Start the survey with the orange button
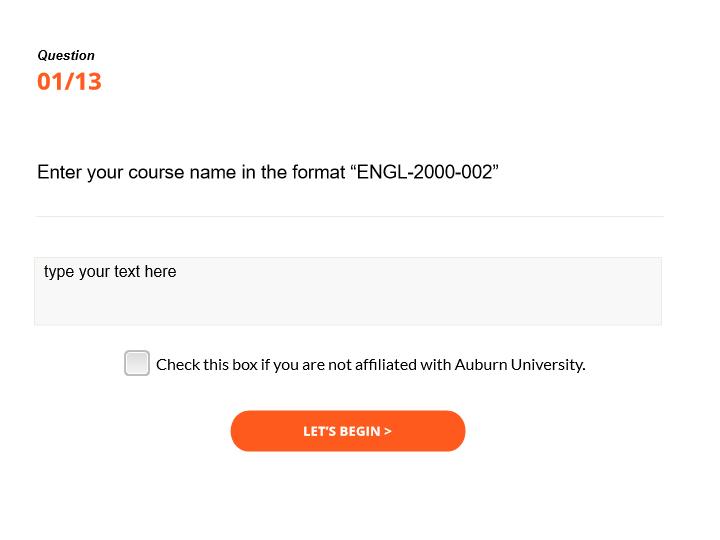720x540 pixels. click(x=347, y=431)
